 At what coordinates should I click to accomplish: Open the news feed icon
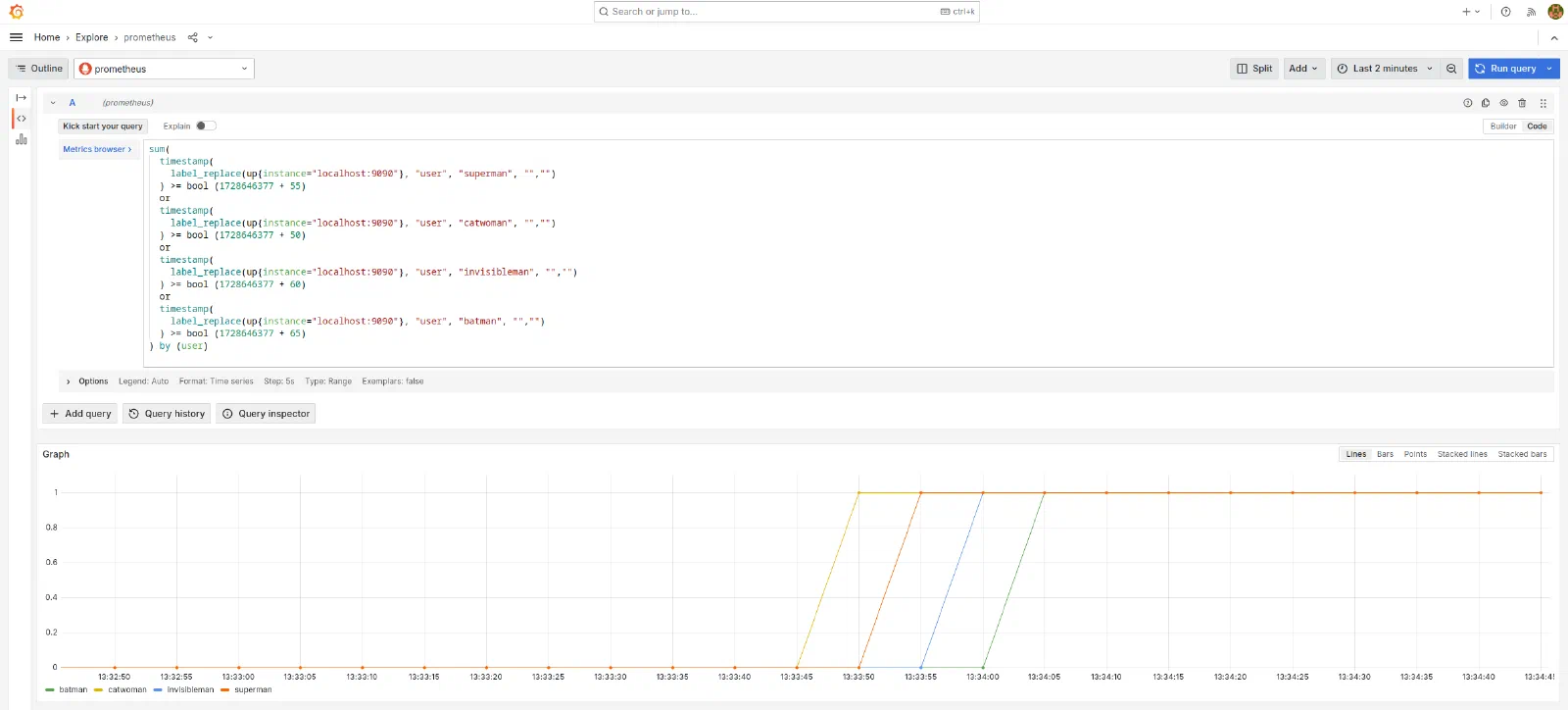[x=1531, y=12]
